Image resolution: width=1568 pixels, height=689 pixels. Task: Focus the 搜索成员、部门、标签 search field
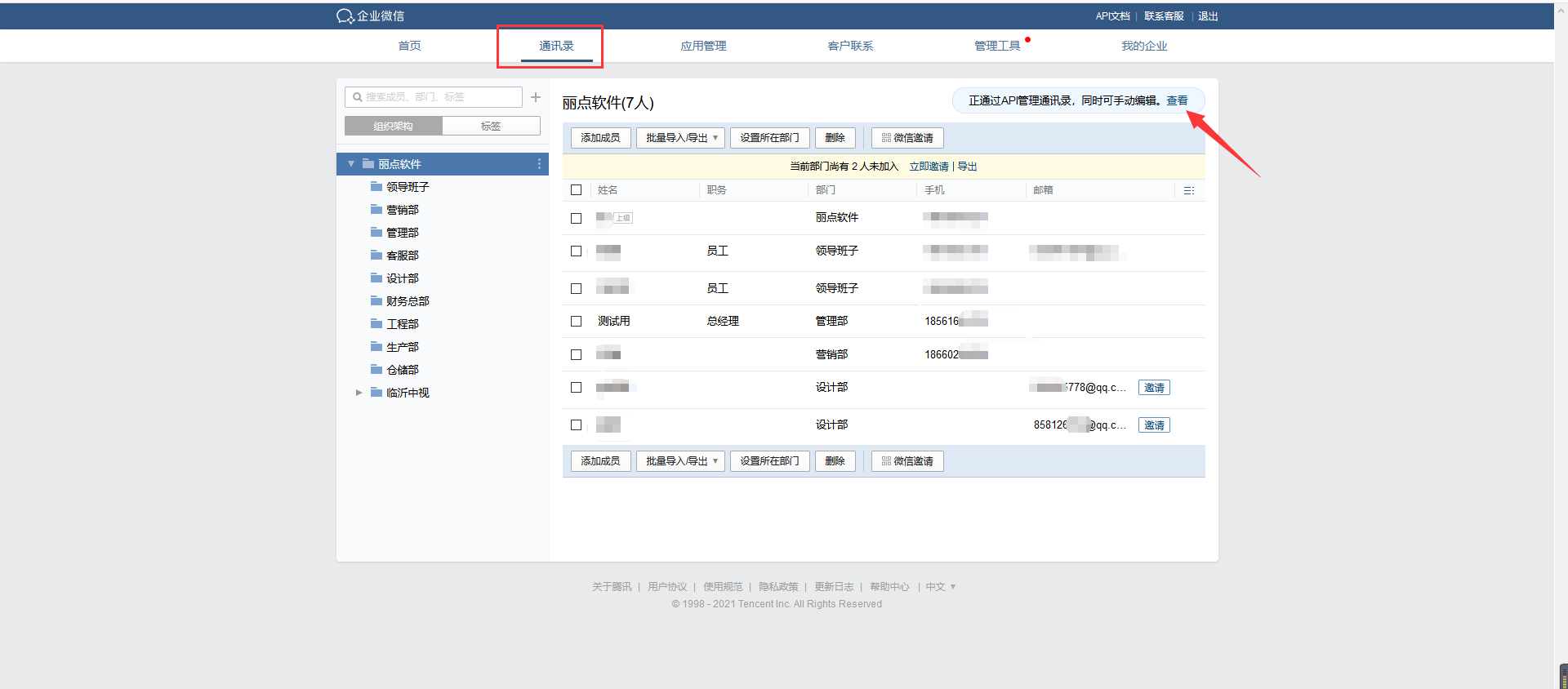tap(434, 97)
